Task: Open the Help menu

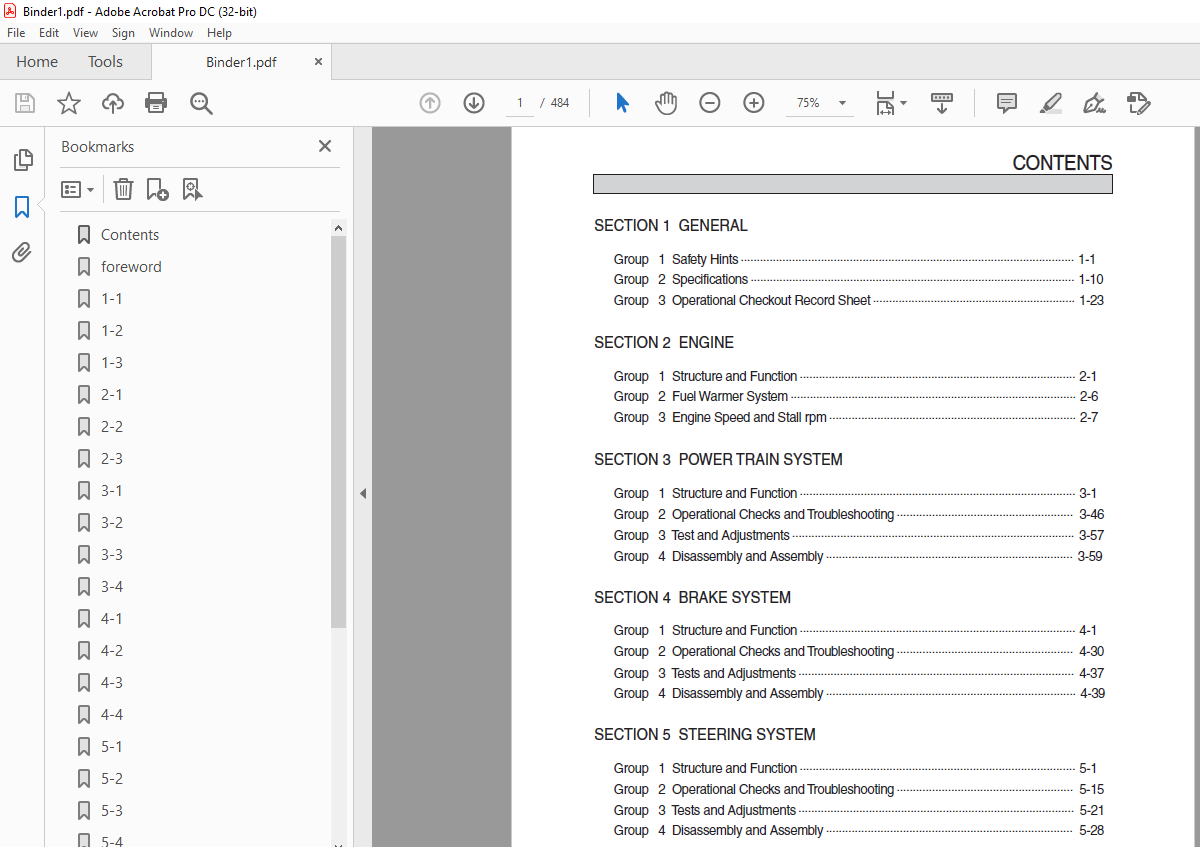Action: coord(219,33)
